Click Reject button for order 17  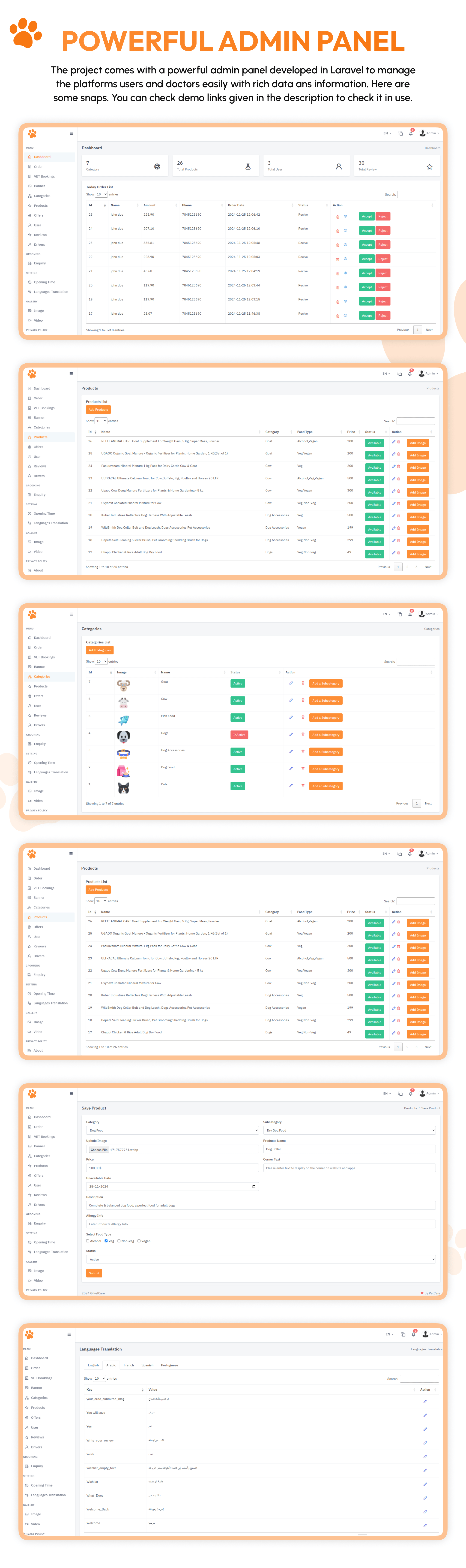[383, 315]
